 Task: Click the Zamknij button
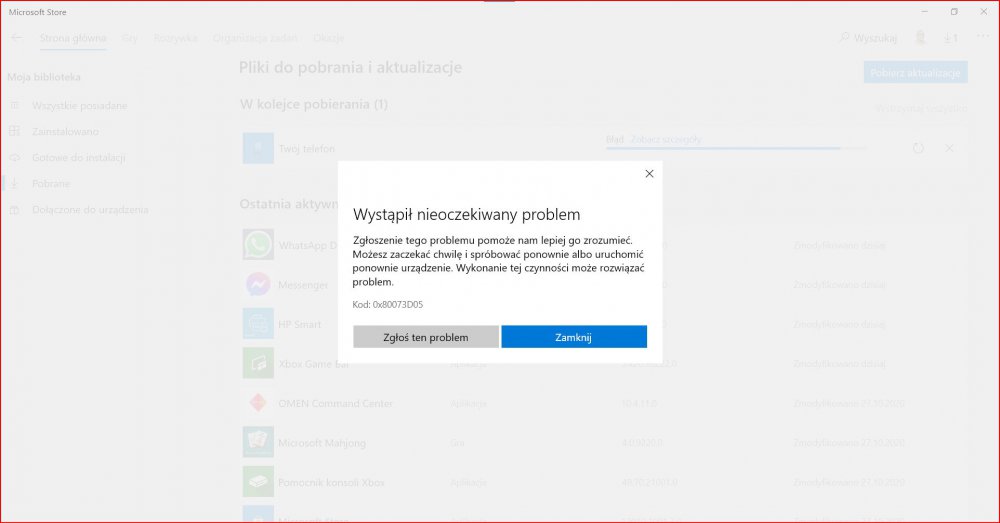[x=573, y=337]
